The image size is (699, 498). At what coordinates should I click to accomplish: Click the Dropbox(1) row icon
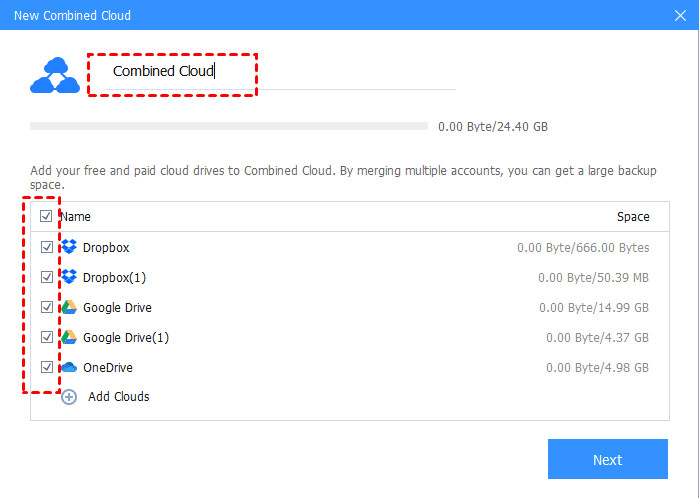[69, 277]
